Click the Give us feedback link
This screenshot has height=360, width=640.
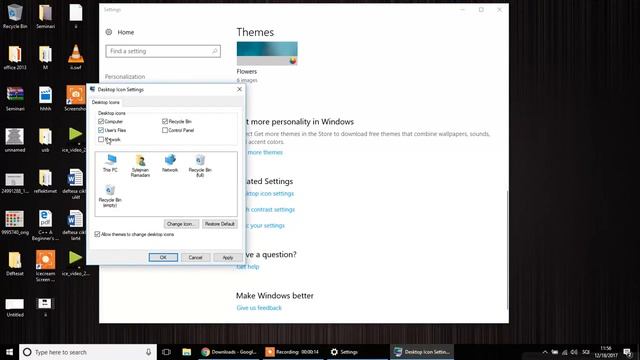tap(259, 308)
